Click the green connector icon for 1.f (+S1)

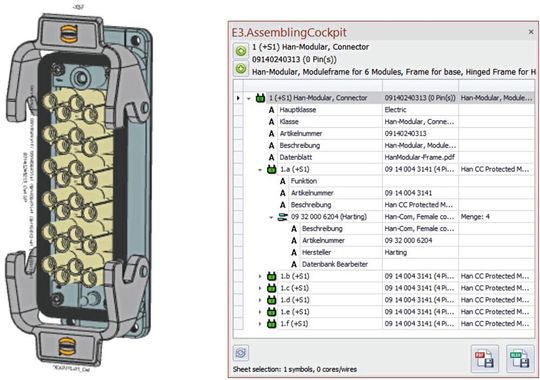tap(272, 323)
